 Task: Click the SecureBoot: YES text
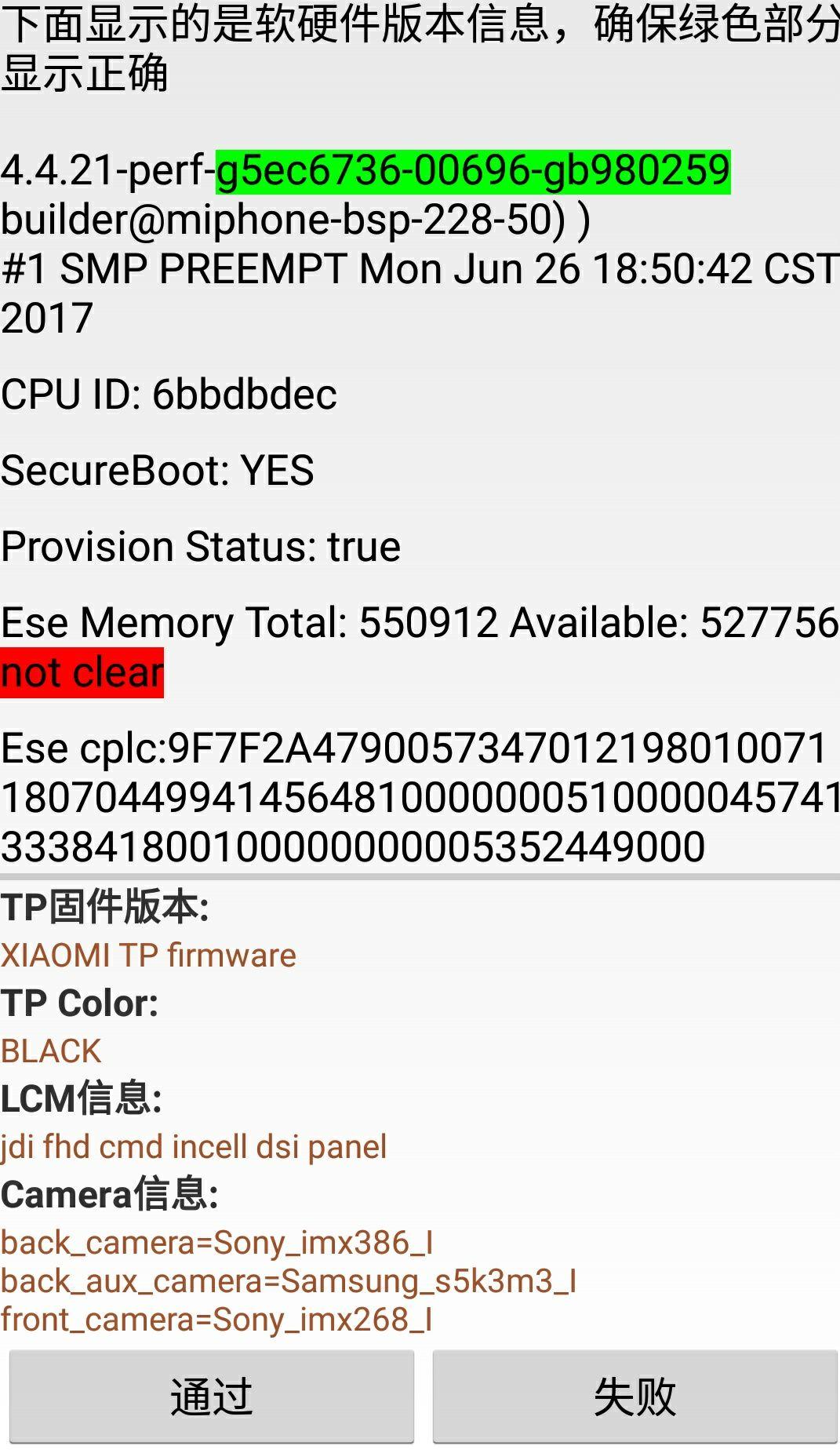tap(158, 470)
